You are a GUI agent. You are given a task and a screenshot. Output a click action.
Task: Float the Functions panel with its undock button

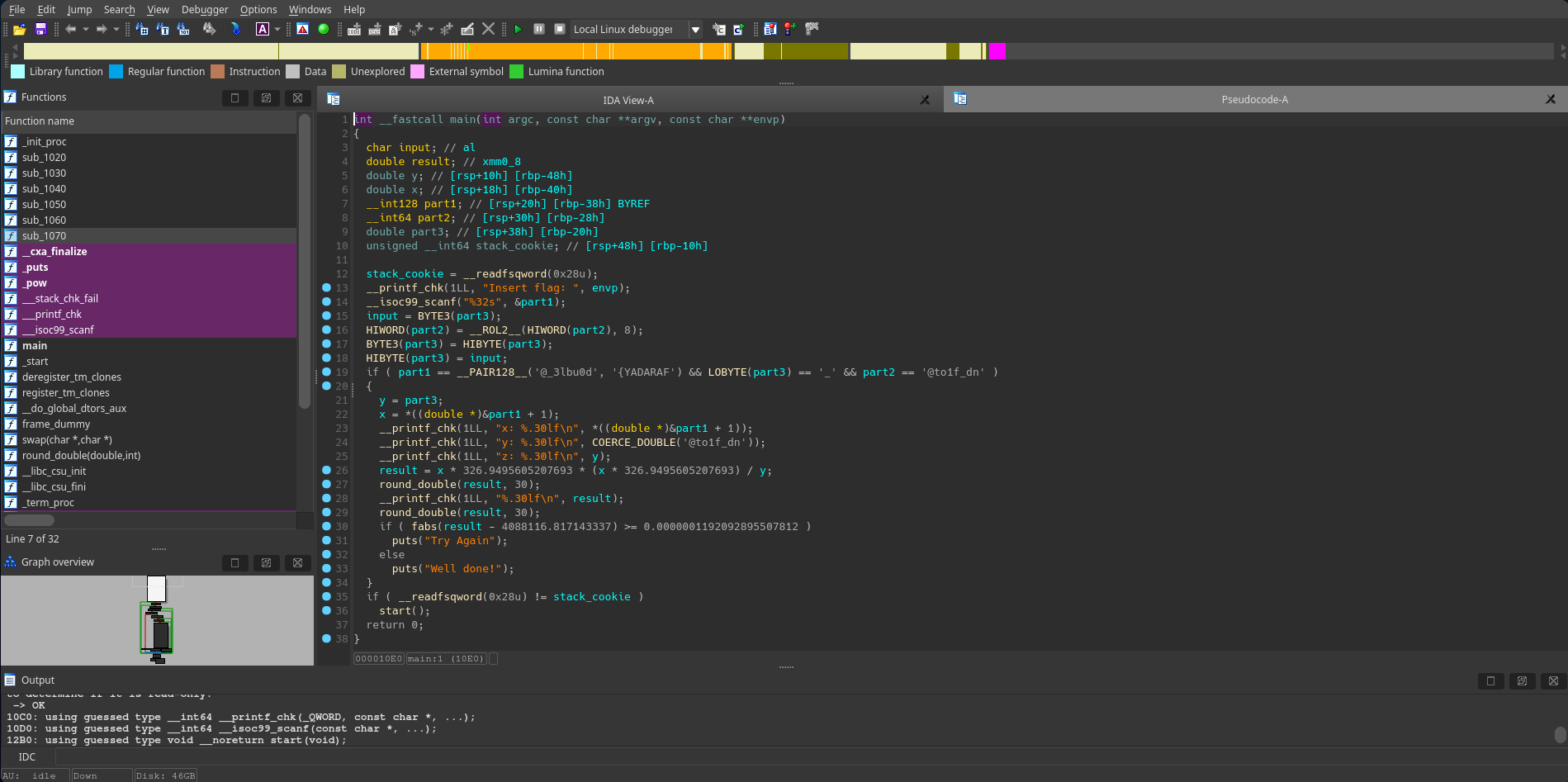pyautogui.click(x=266, y=97)
